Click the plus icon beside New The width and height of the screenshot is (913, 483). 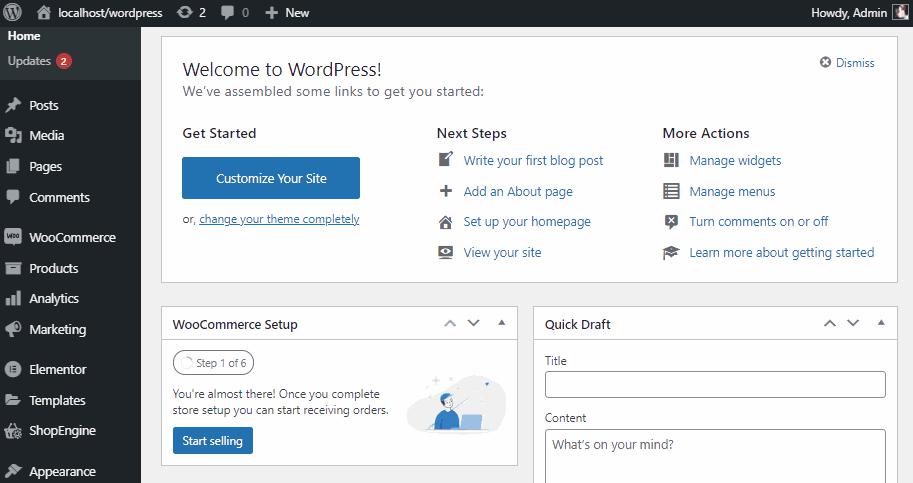pos(271,12)
